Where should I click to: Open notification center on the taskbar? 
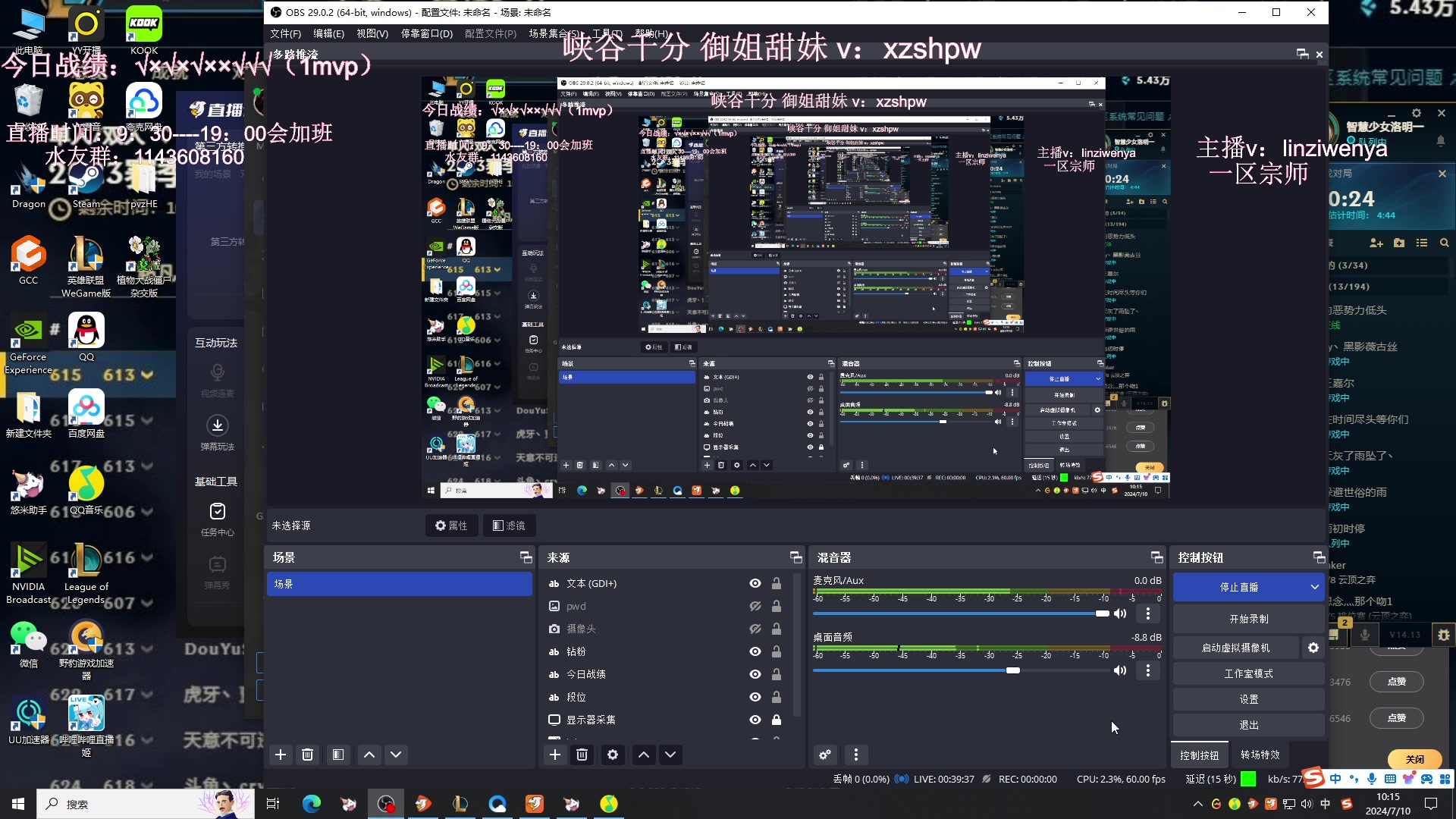pos(1431,804)
